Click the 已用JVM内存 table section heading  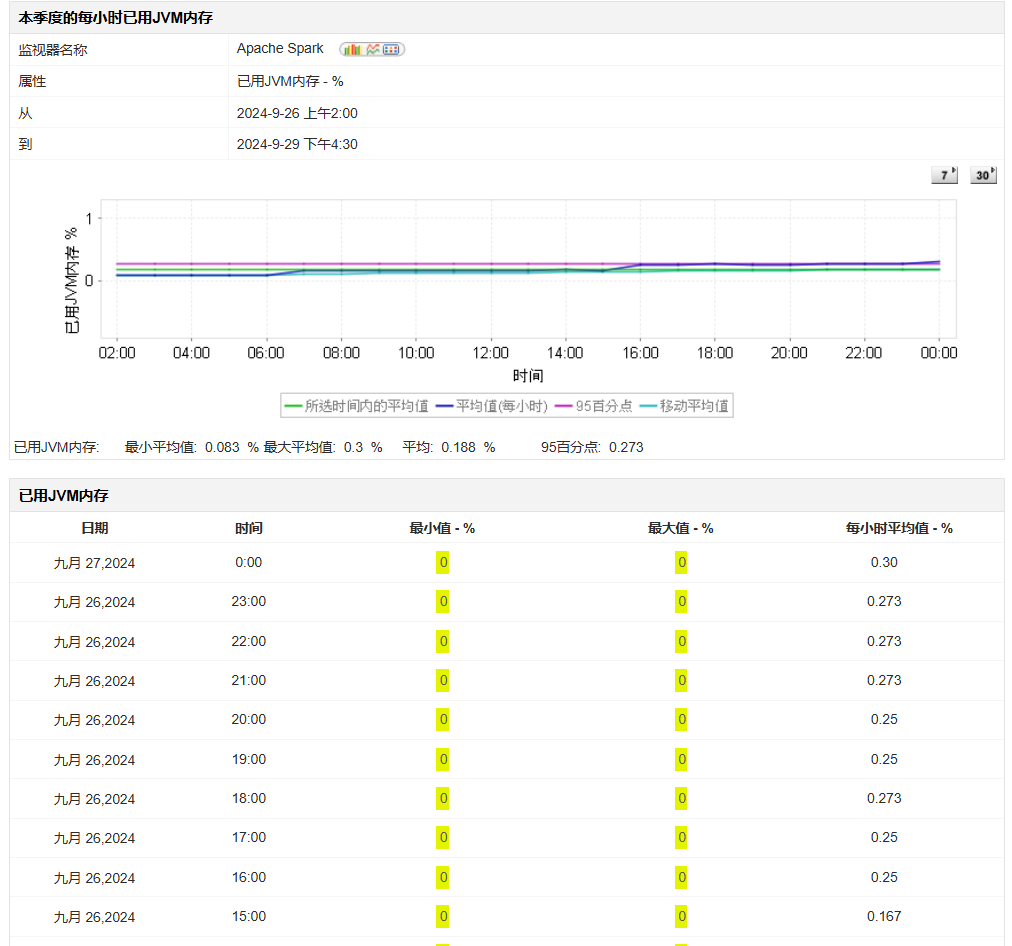[x=63, y=496]
